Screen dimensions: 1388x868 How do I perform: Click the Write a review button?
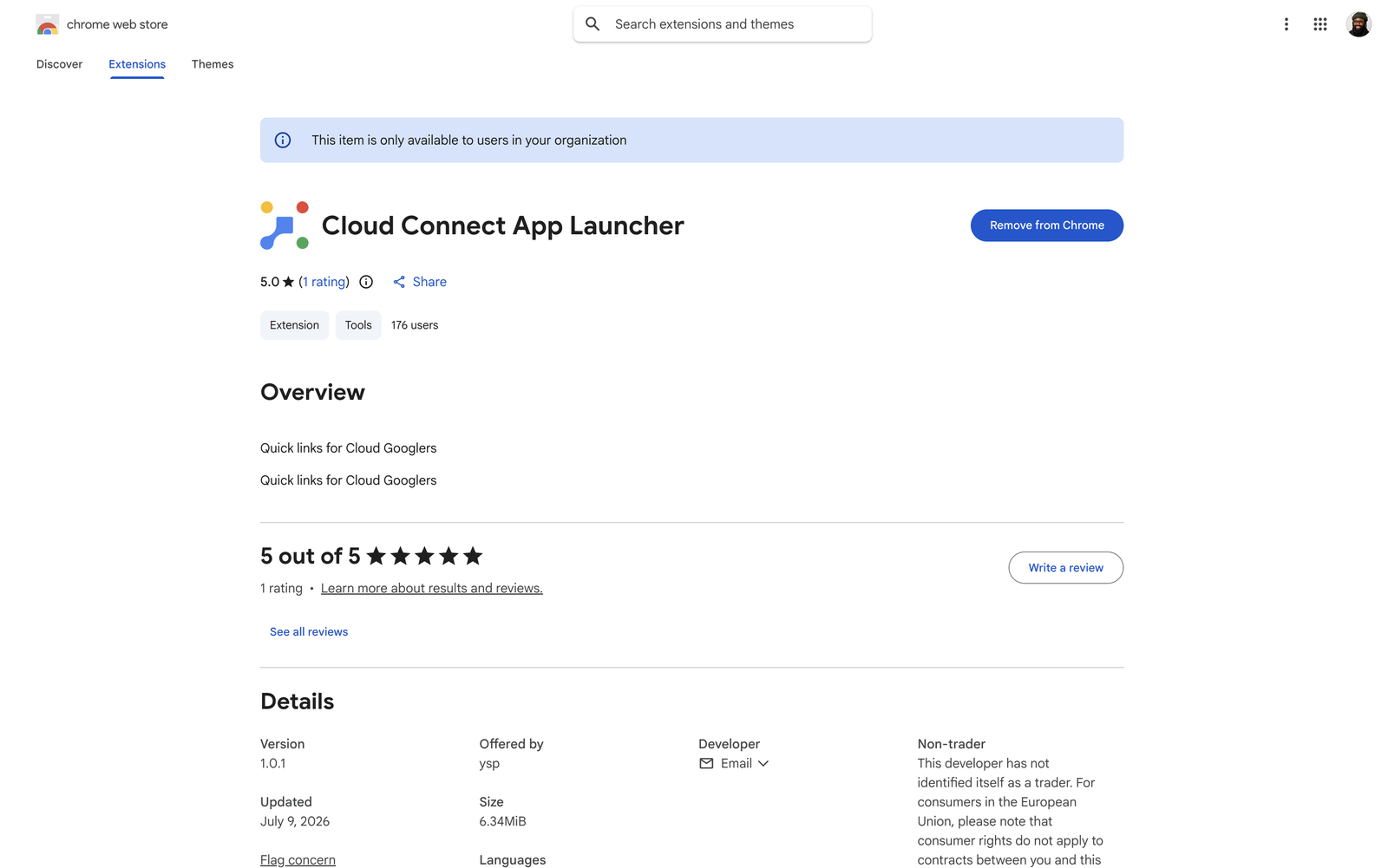1066,568
